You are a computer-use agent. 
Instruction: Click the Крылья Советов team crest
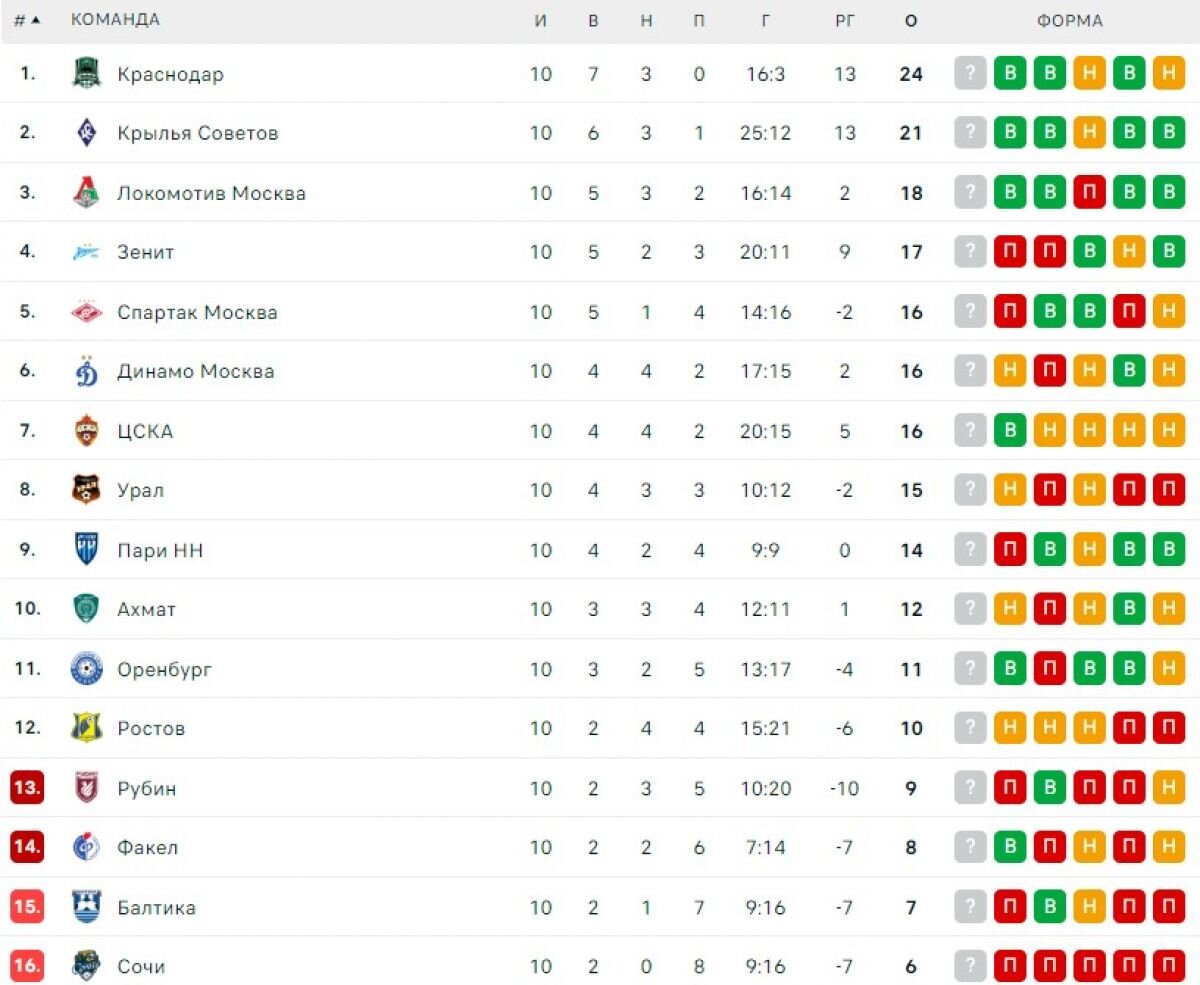87,133
